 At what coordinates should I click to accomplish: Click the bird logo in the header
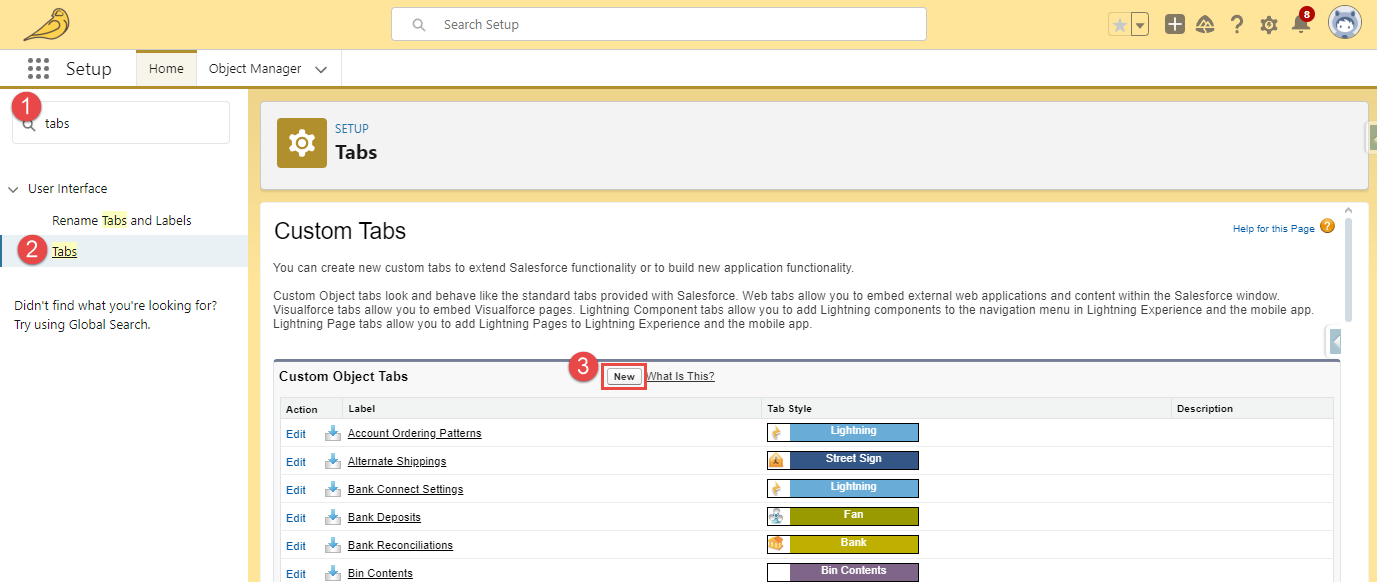(47, 24)
